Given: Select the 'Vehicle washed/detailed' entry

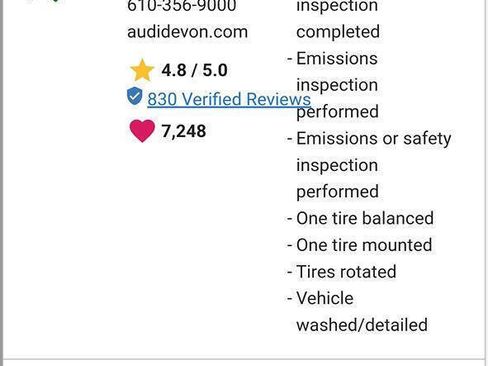Looking at the screenshot, I should 357,312.
